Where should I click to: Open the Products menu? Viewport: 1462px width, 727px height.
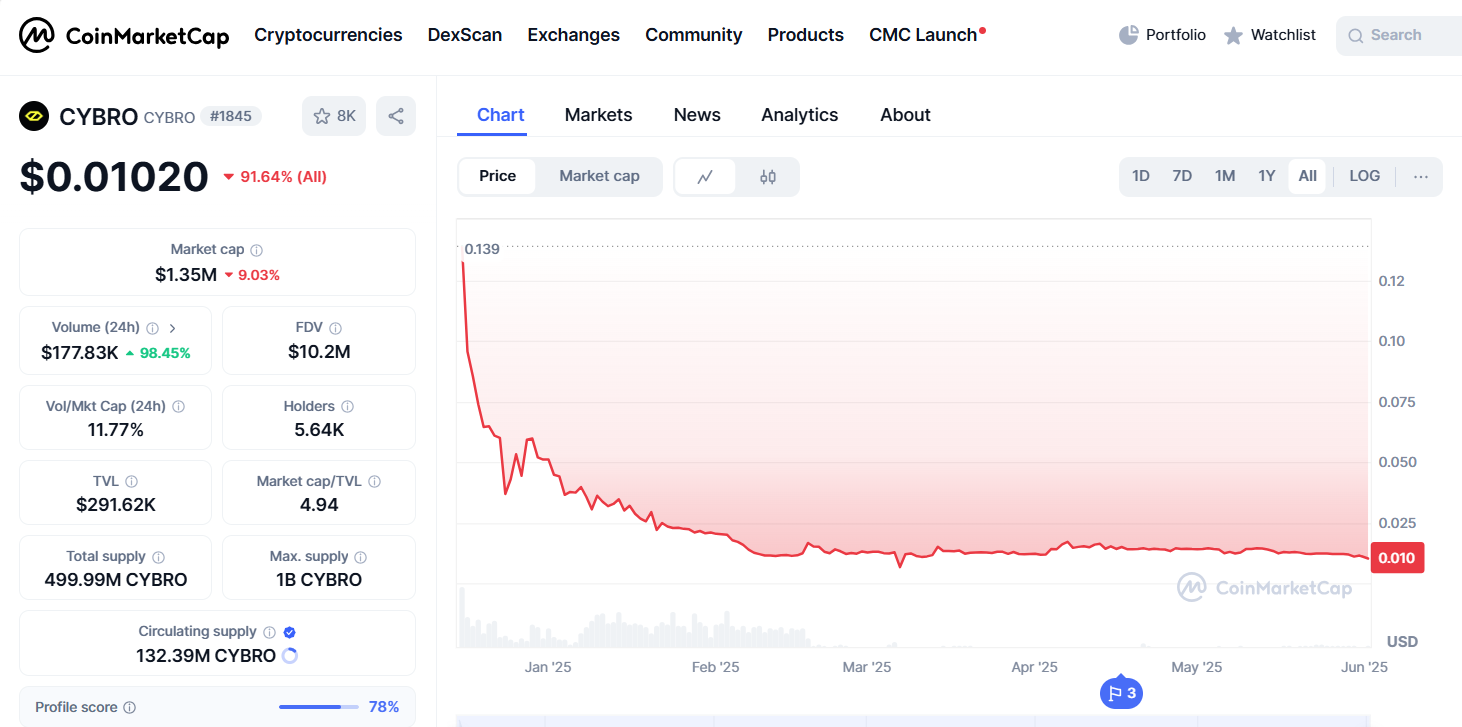pos(806,35)
